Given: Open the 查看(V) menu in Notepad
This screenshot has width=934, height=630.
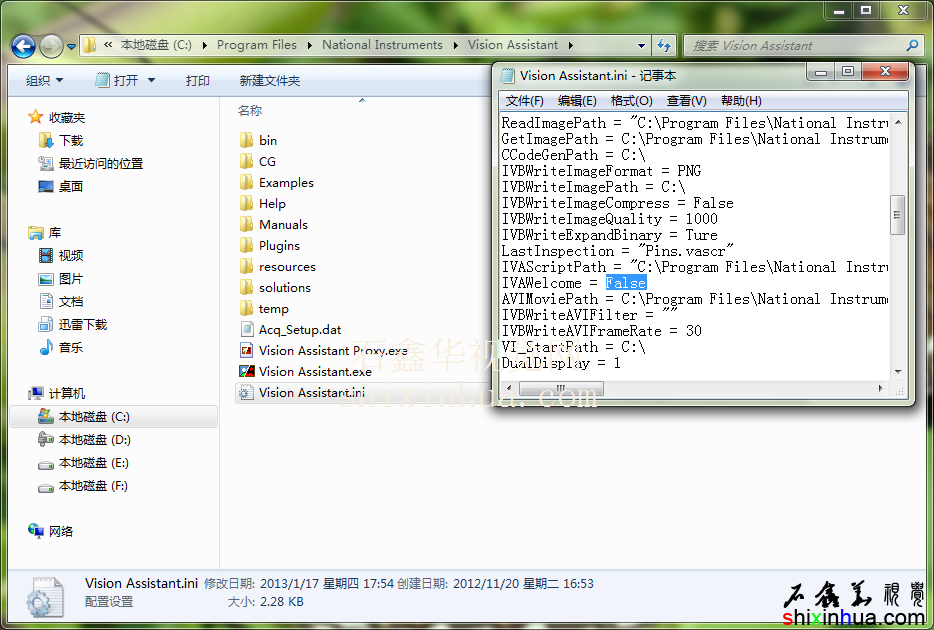Looking at the screenshot, I should coord(686,101).
